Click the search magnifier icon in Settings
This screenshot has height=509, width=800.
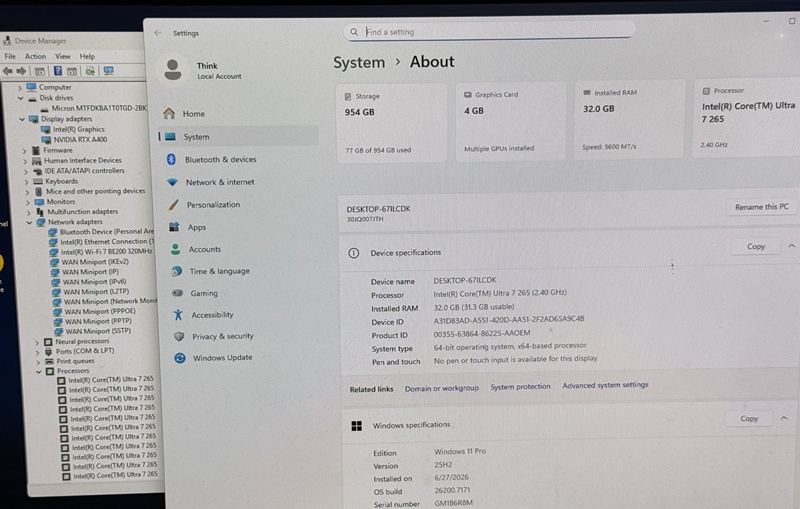click(x=354, y=32)
